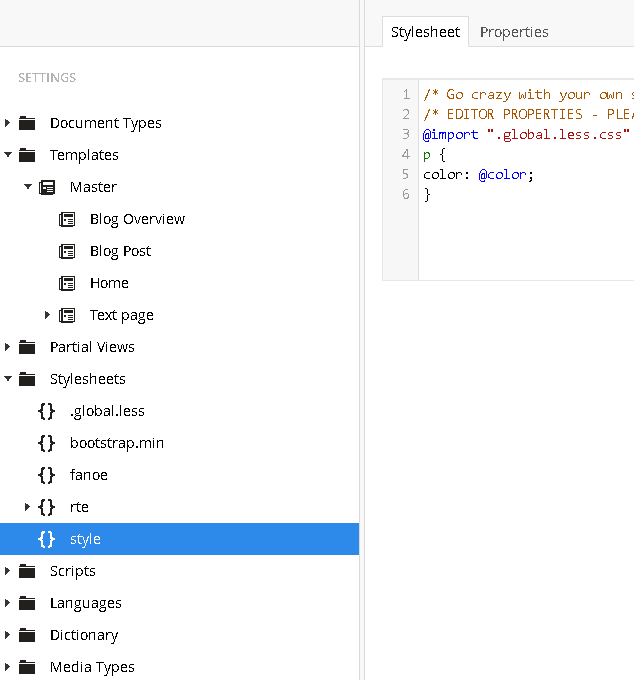The image size is (634, 680).
Task: Click the Master template icon
Action: tap(47, 187)
